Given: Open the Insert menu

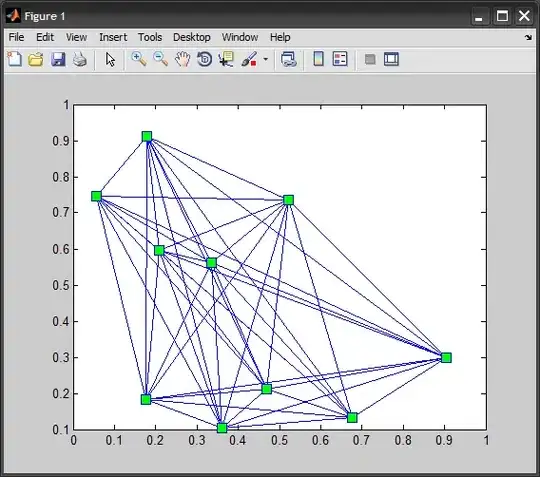Looking at the screenshot, I should coord(113,37).
